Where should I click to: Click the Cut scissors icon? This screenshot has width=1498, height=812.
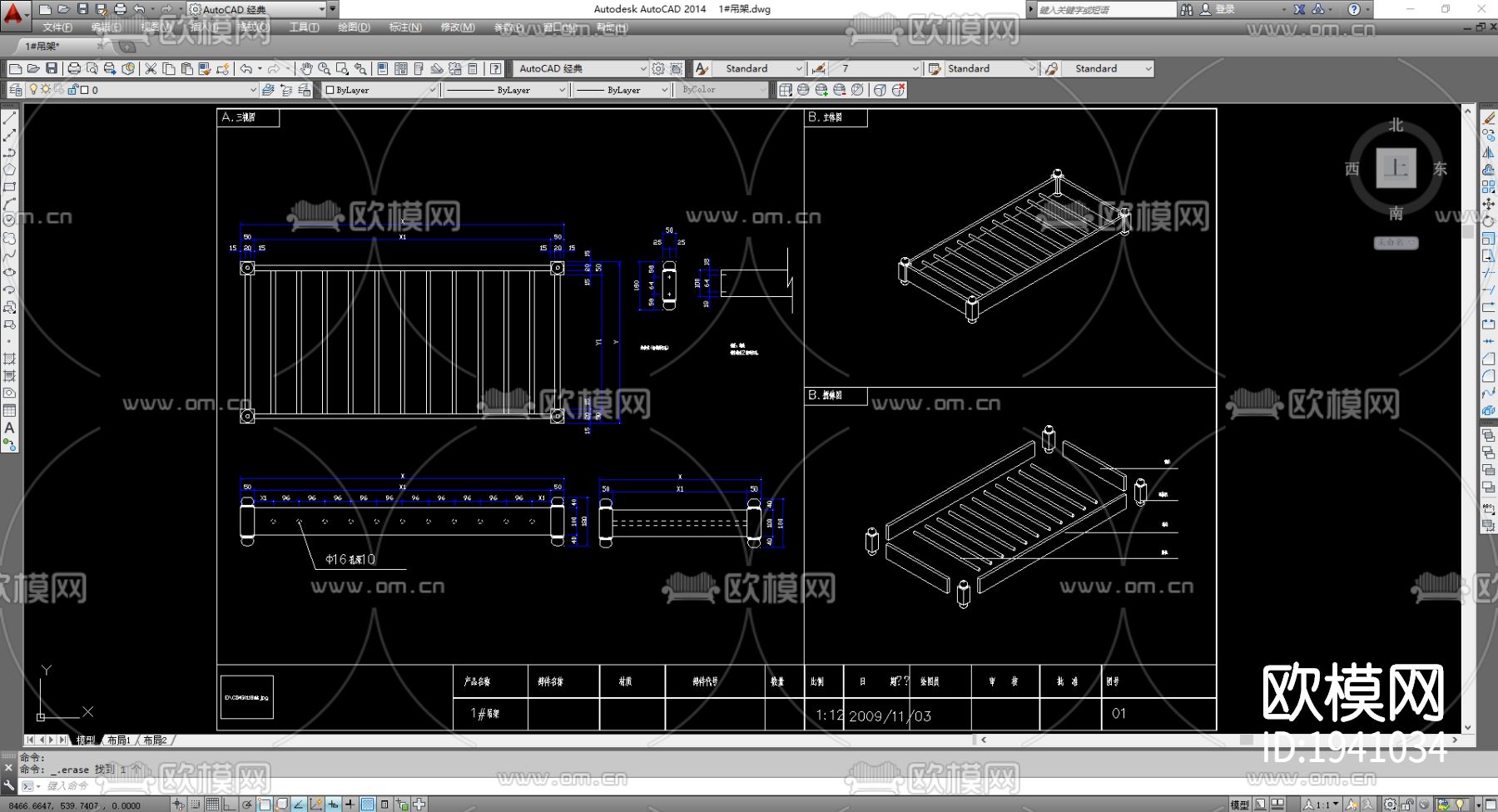tap(151, 68)
